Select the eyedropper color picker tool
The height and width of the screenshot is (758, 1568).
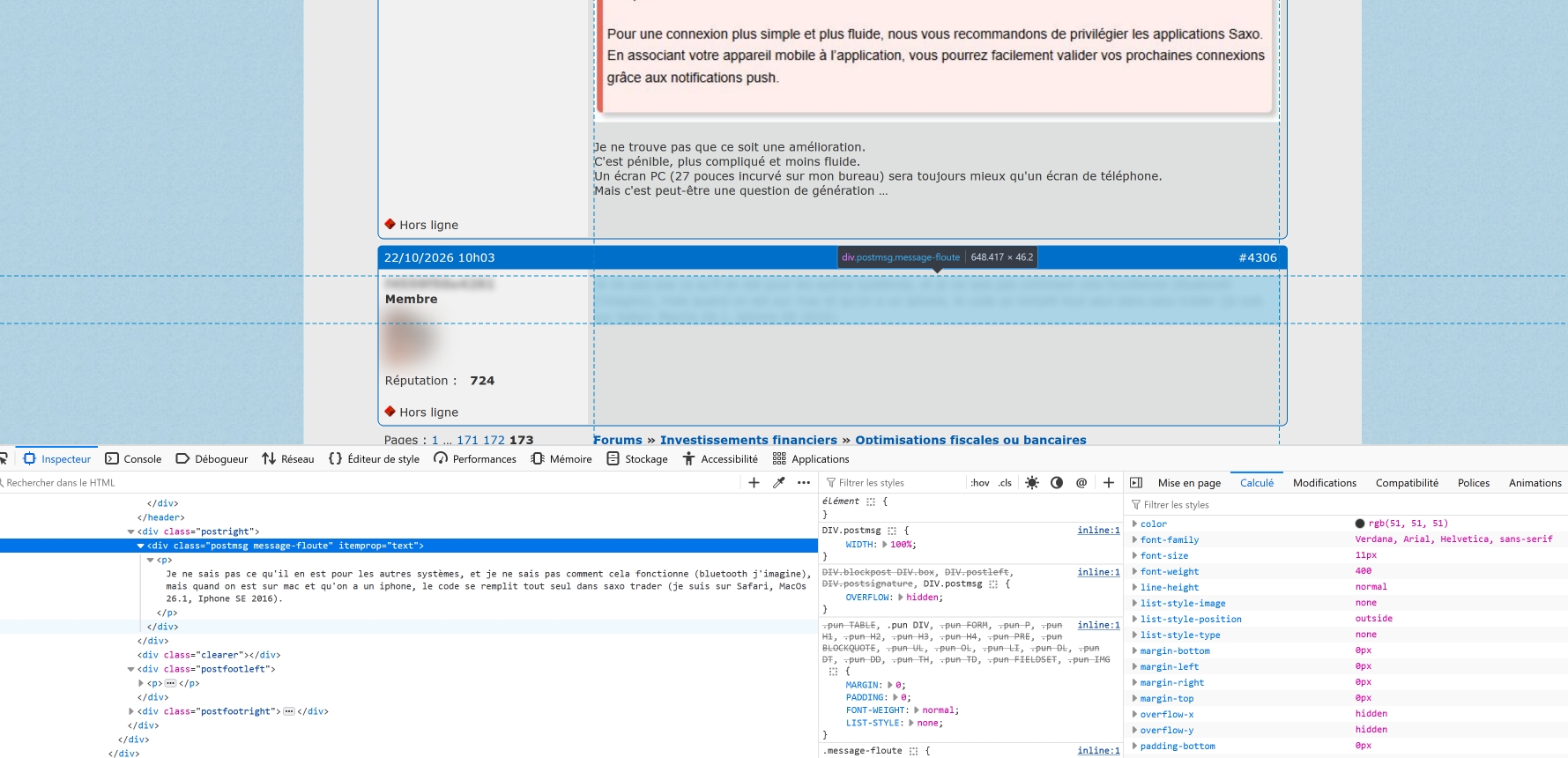tap(779, 482)
